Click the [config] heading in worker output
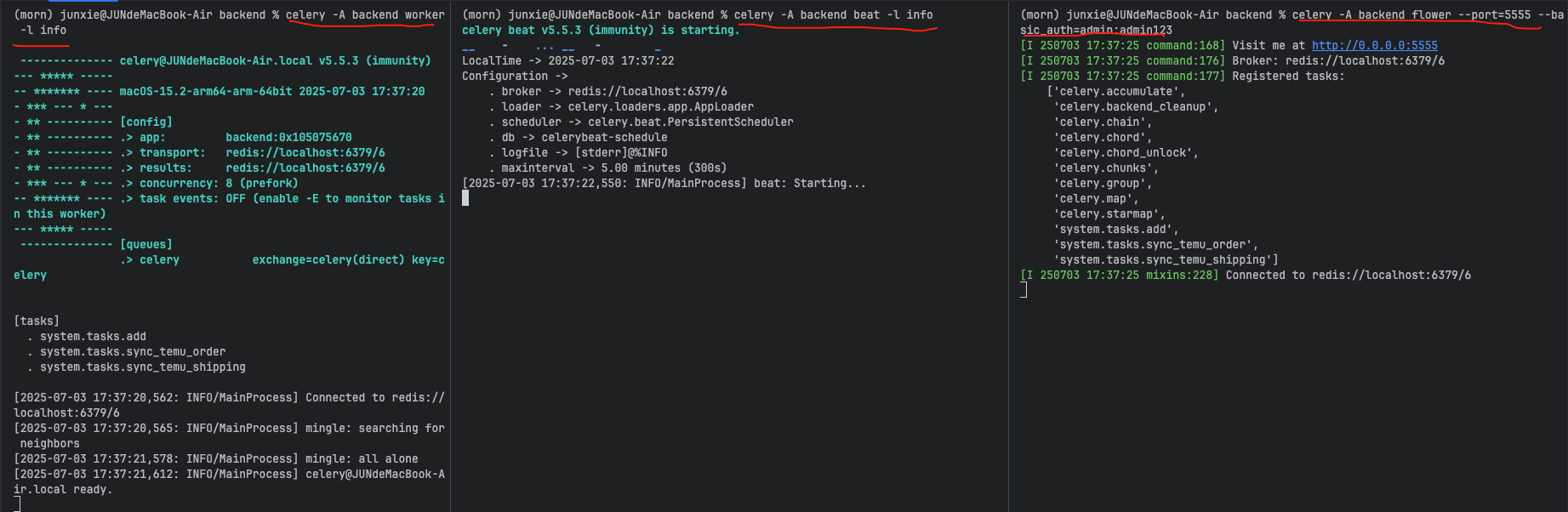The height and width of the screenshot is (512, 1568). 145,122
